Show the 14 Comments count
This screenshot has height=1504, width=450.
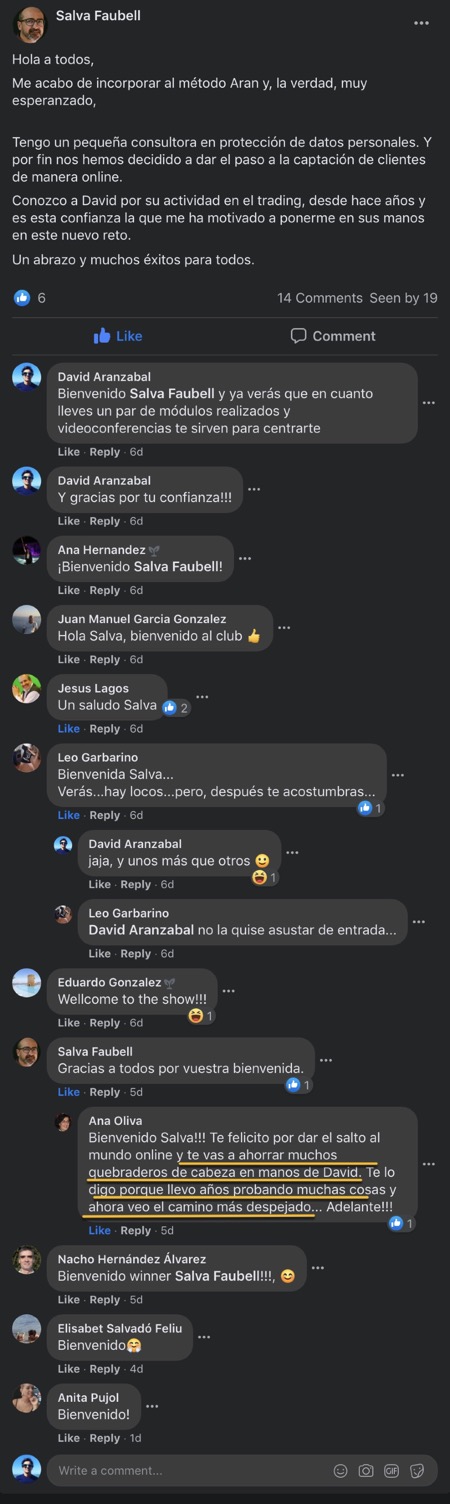[320, 298]
